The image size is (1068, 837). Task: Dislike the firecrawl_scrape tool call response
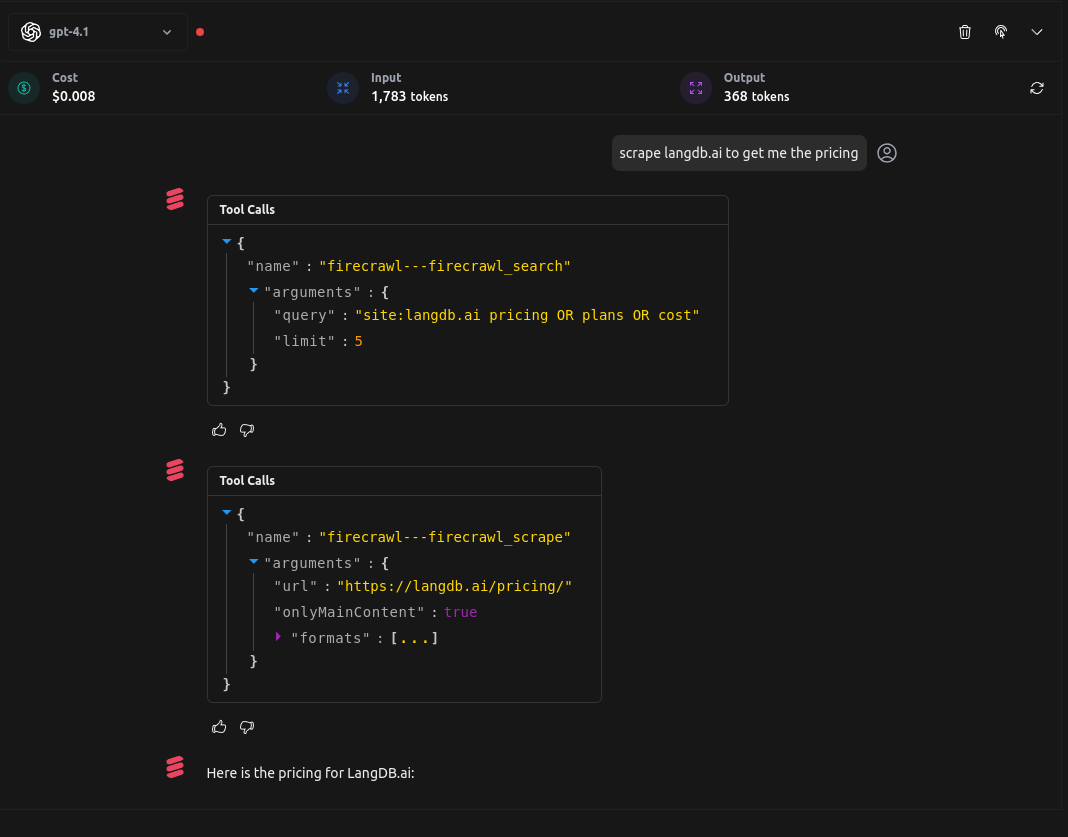pyautogui.click(x=247, y=727)
